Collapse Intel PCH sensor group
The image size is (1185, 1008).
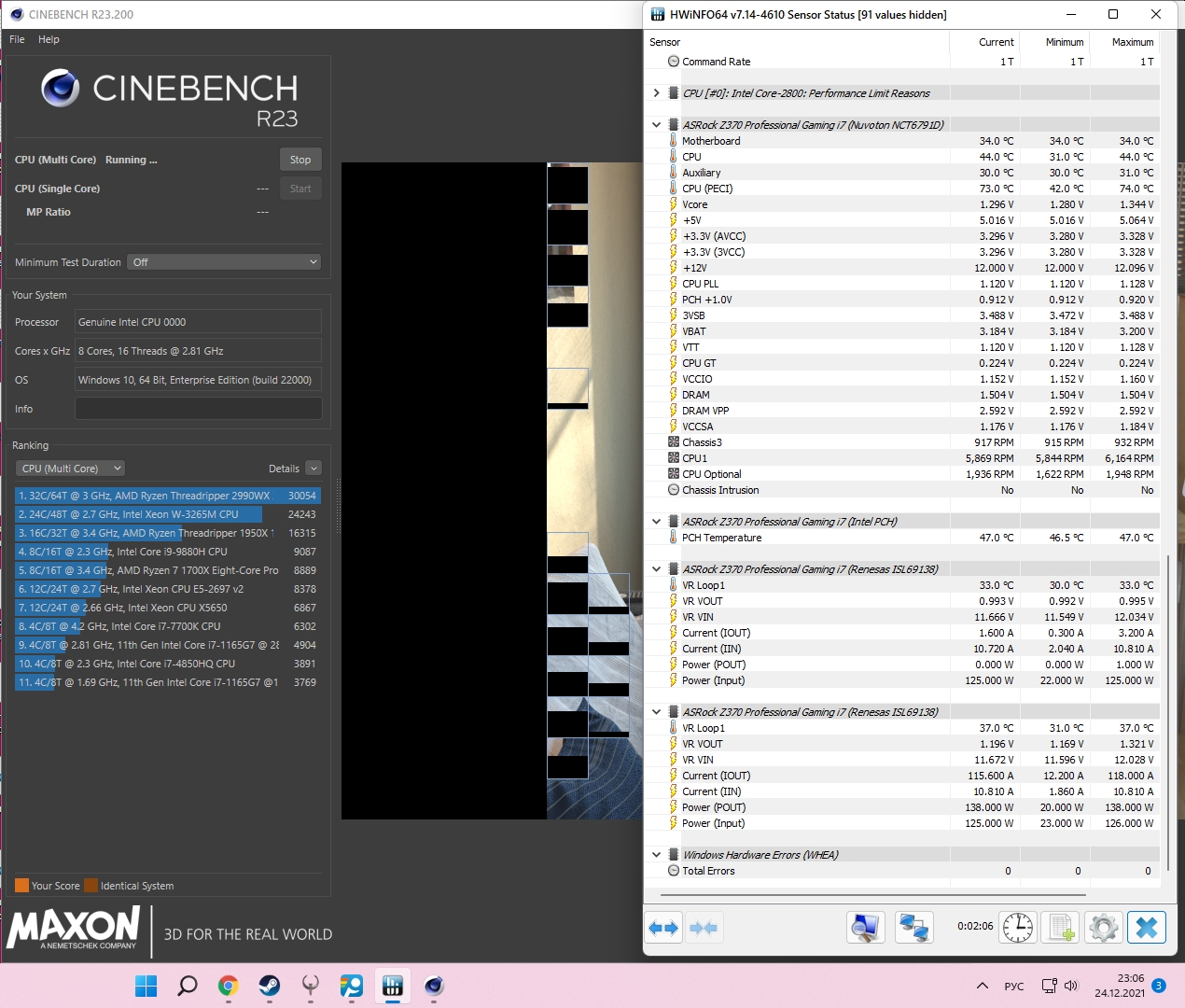656,522
